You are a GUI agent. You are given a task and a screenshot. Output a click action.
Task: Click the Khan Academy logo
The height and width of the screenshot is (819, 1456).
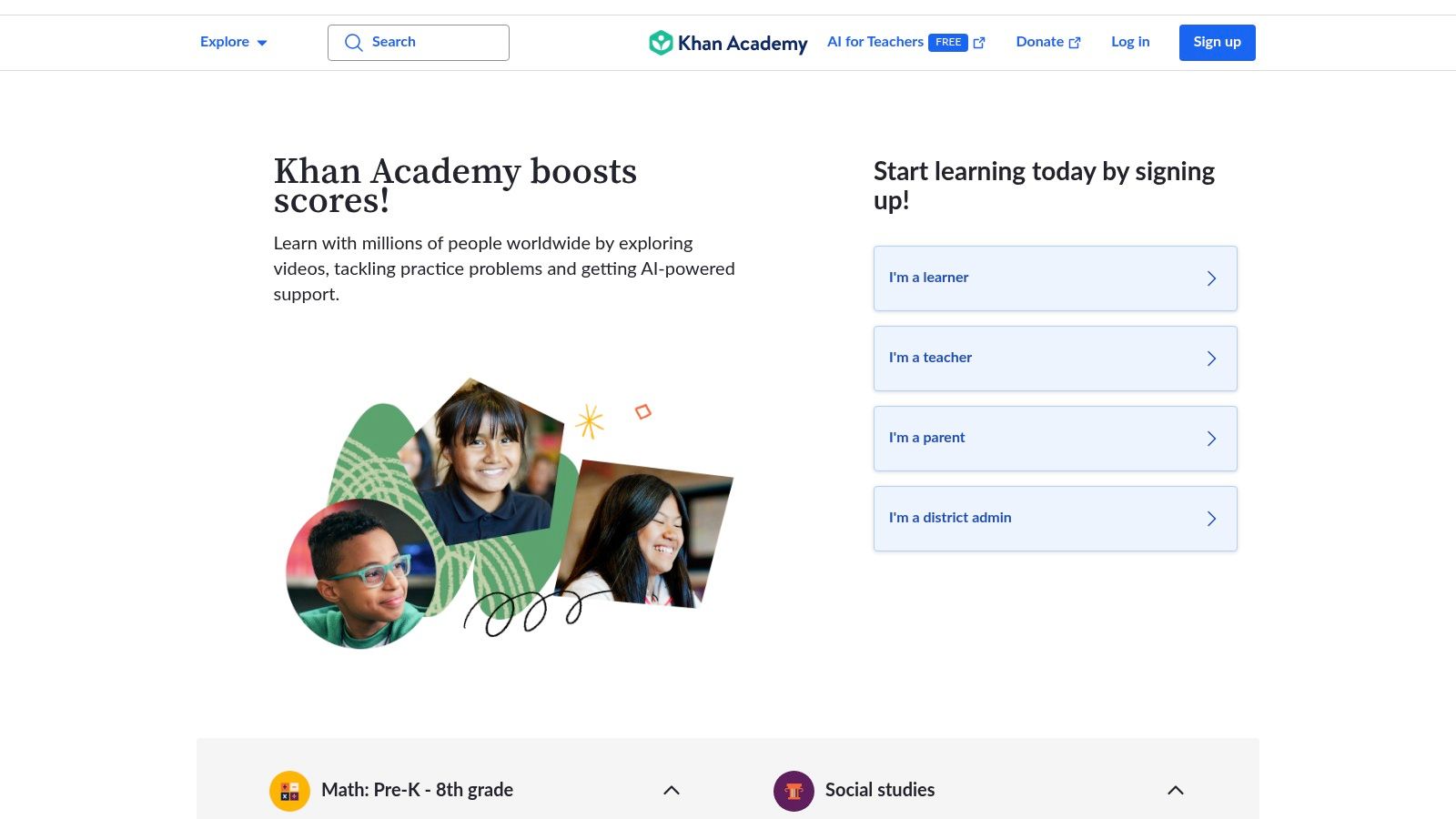point(726,42)
